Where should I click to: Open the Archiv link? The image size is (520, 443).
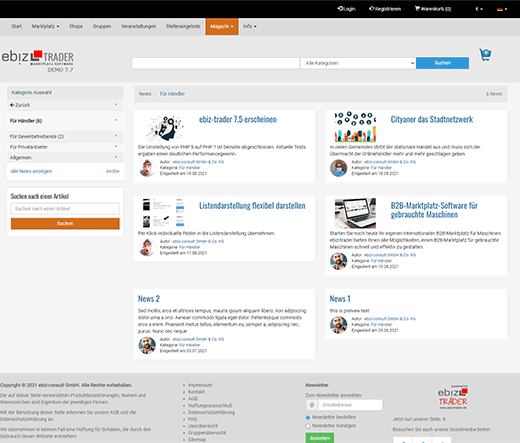pyautogui.click(x=113, y=171)
